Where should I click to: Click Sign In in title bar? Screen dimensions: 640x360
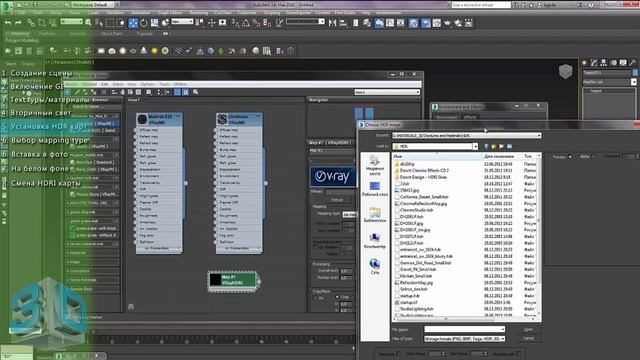click(549, 5)
